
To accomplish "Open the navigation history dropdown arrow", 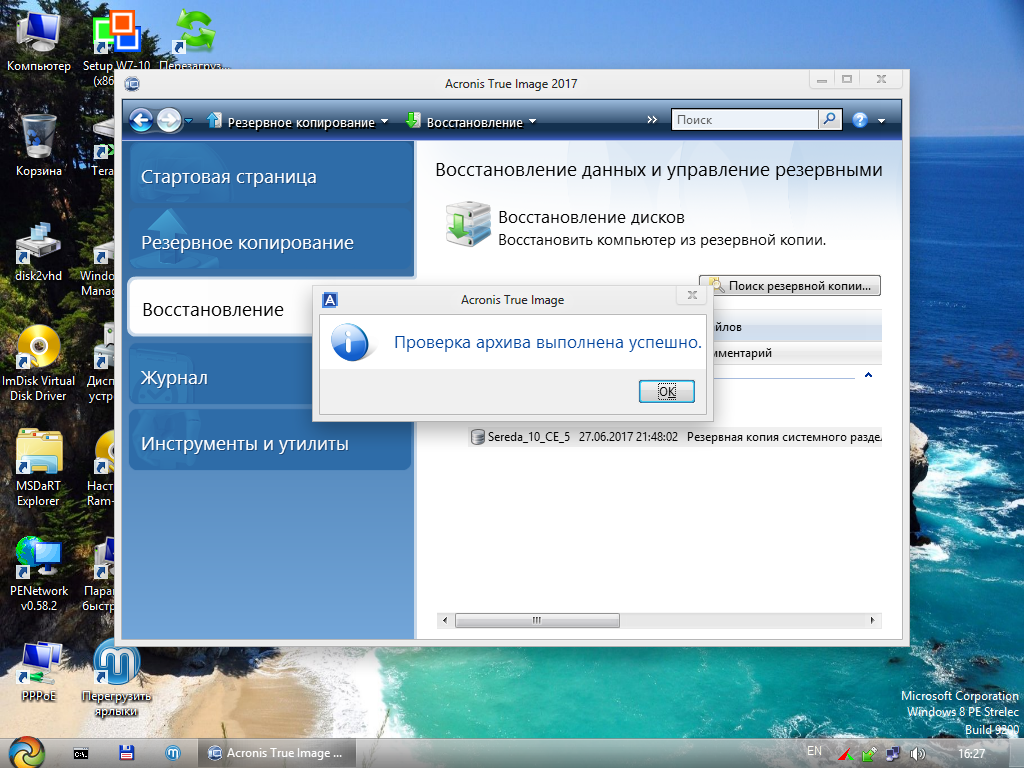I will [x=189, y=121].
